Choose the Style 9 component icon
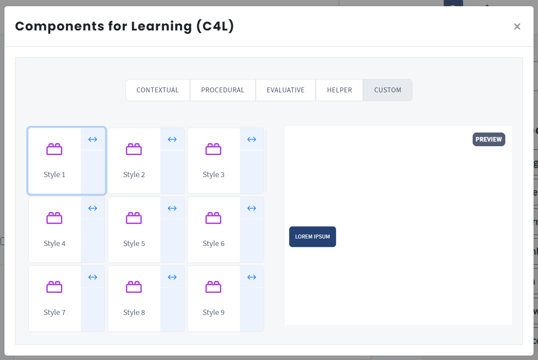Viewport: 538px width, 360px height. coord(213,287)
